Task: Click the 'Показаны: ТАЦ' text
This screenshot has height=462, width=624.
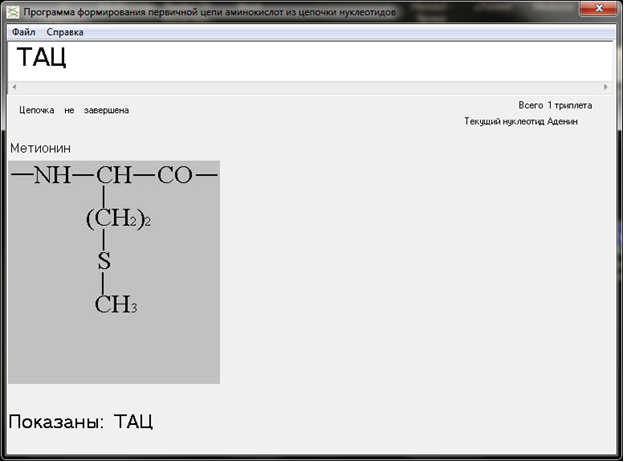Action: coord(80,422)
